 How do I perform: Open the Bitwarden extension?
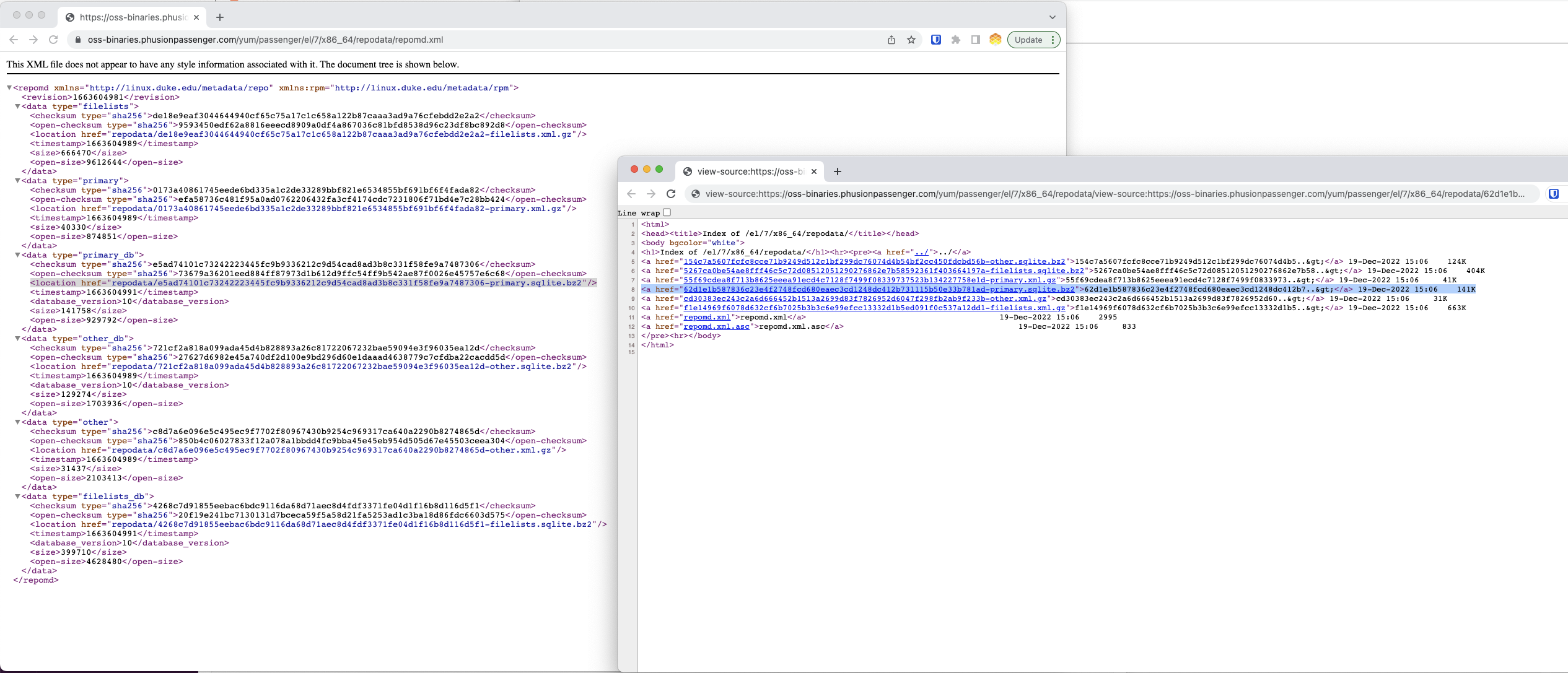(936, 39)
